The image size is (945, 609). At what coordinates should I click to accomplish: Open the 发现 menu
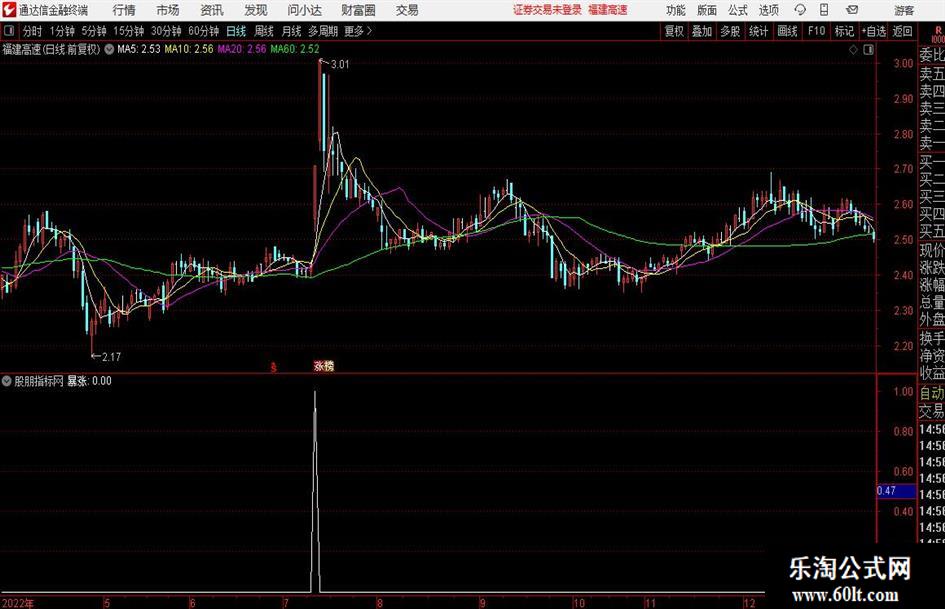tap(256, 10)
